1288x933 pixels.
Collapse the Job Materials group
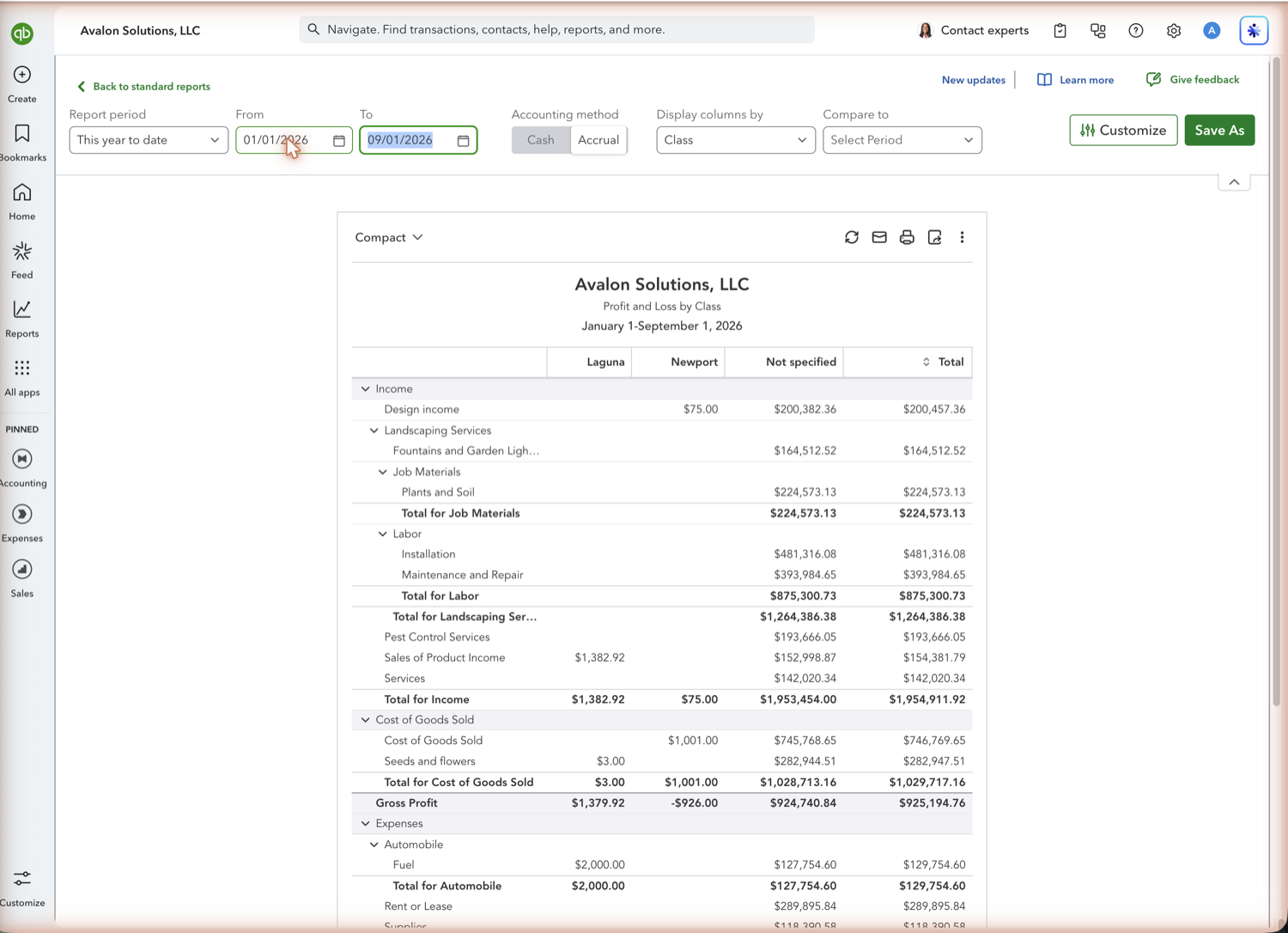pos(383,472)
